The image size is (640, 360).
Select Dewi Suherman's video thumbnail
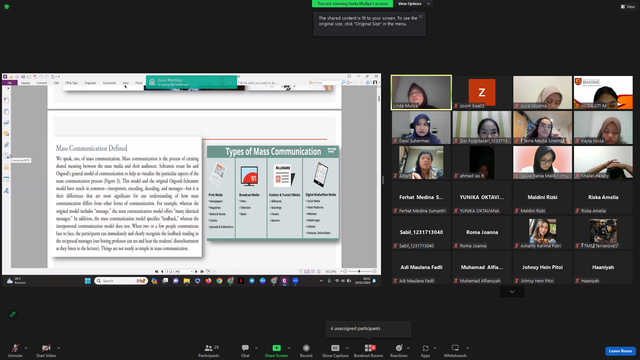point(421,127)
